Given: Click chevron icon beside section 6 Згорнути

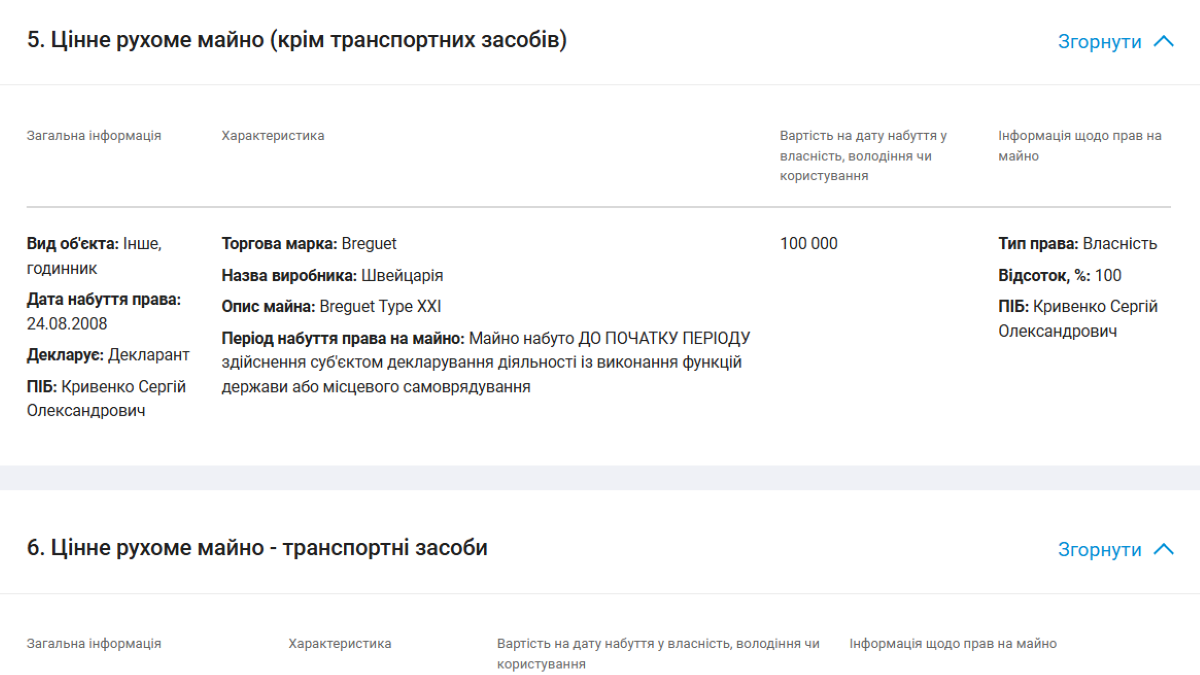Looking at the screenshot, I should pyautogui.click(x=1163, y=550).
